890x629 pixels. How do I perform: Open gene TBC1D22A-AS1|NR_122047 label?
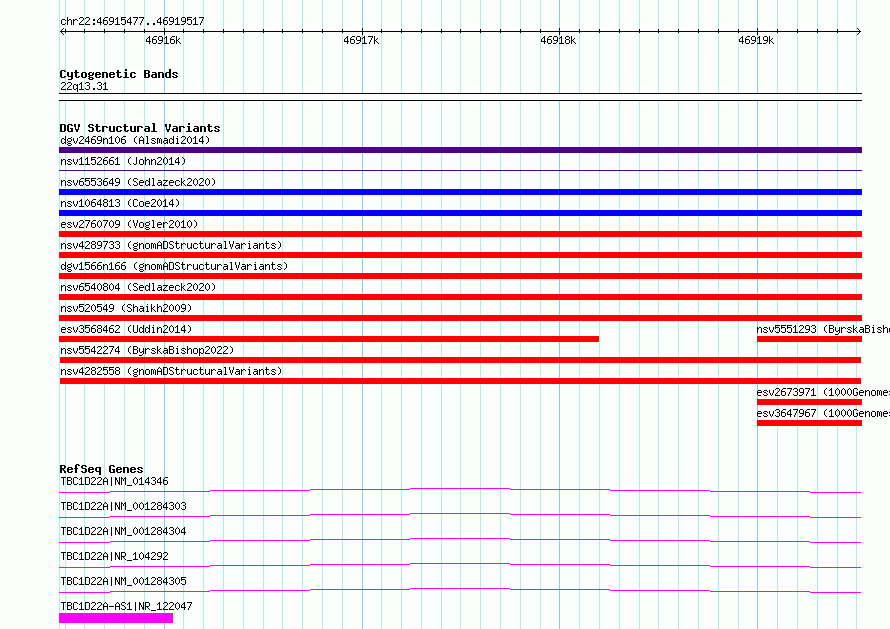click(126, 606)
